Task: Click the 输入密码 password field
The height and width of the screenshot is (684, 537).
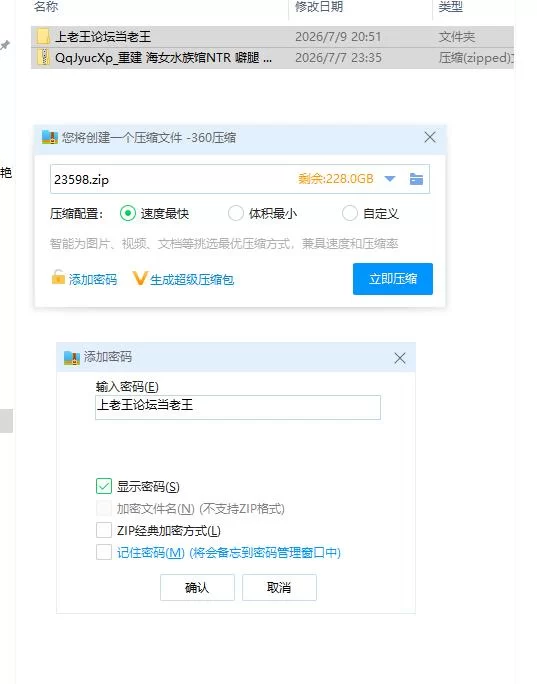Action: 238,407
